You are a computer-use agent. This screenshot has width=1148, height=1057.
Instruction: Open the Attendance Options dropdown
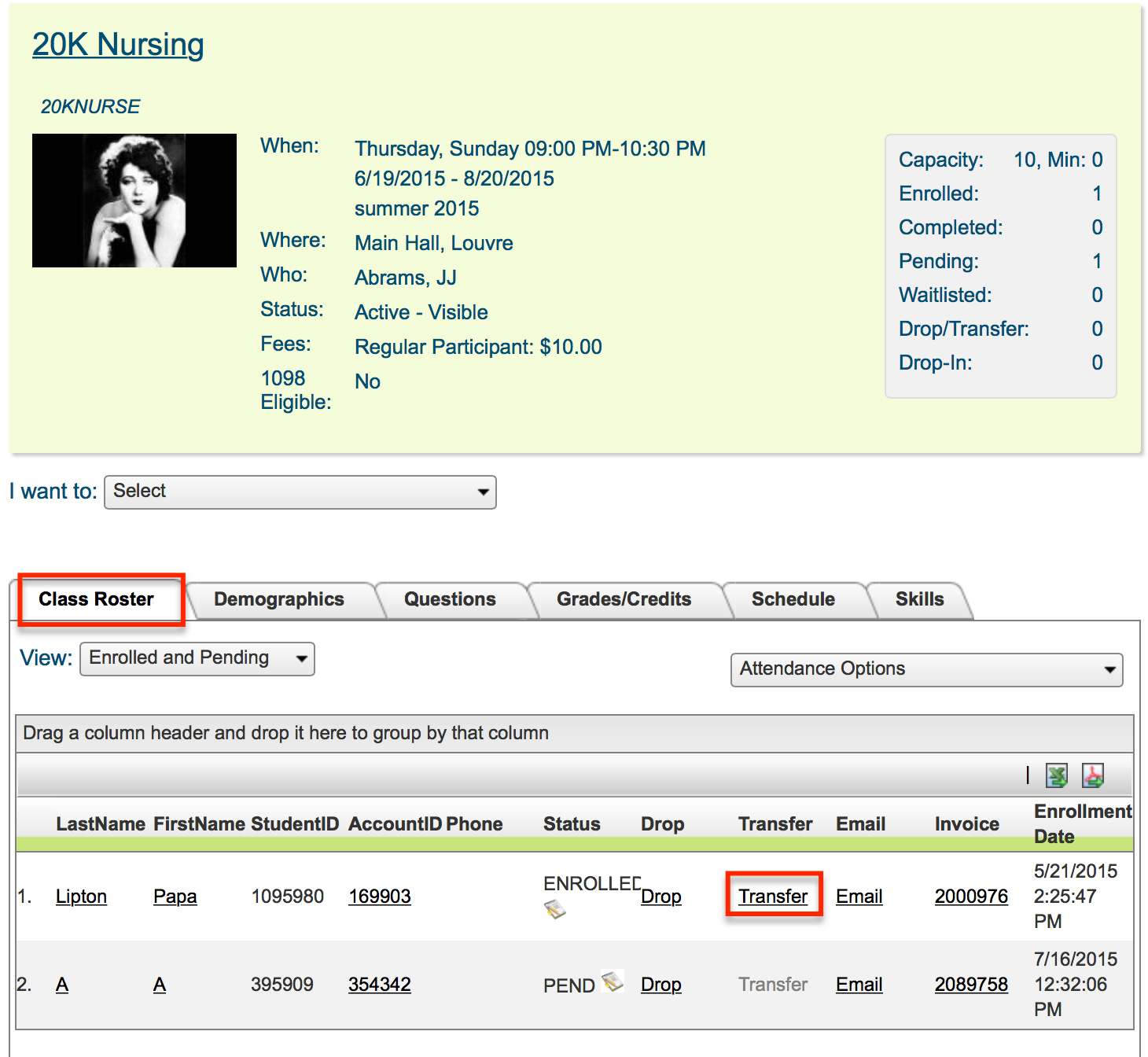[925, 670]
